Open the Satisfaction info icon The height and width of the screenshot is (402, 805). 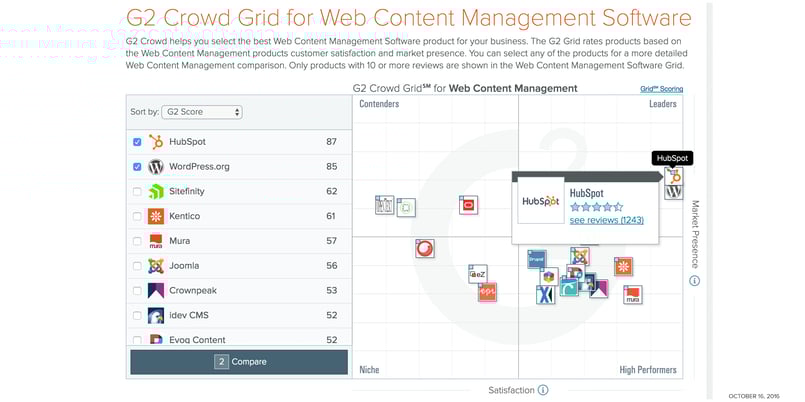coord(543,390)
